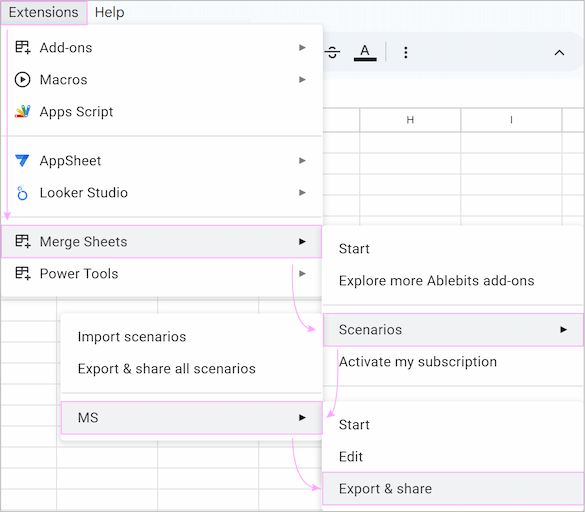This screenshot has height=512, width=585.
Task: Select the MS scenario entry
Action: coord(191,418)
